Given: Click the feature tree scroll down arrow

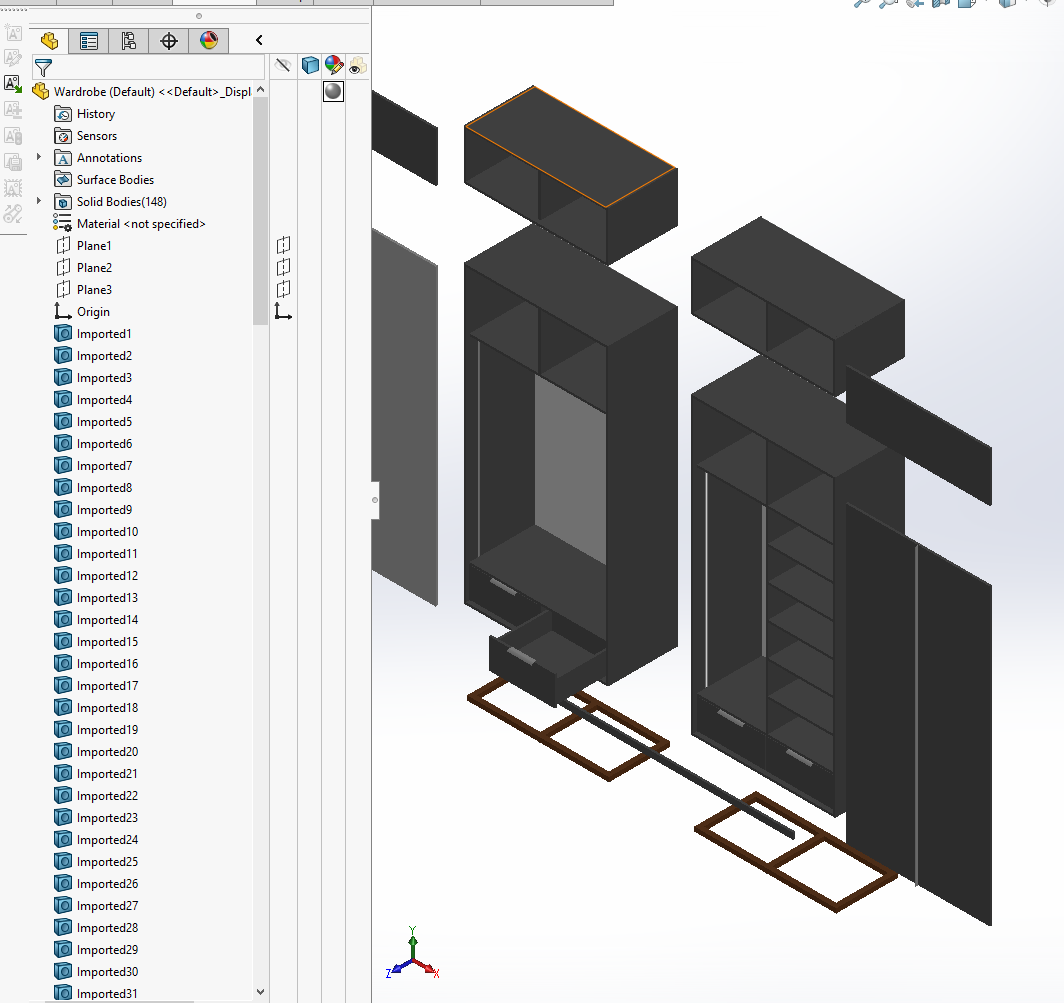Looking at the screenshot, I should [261, 992].
